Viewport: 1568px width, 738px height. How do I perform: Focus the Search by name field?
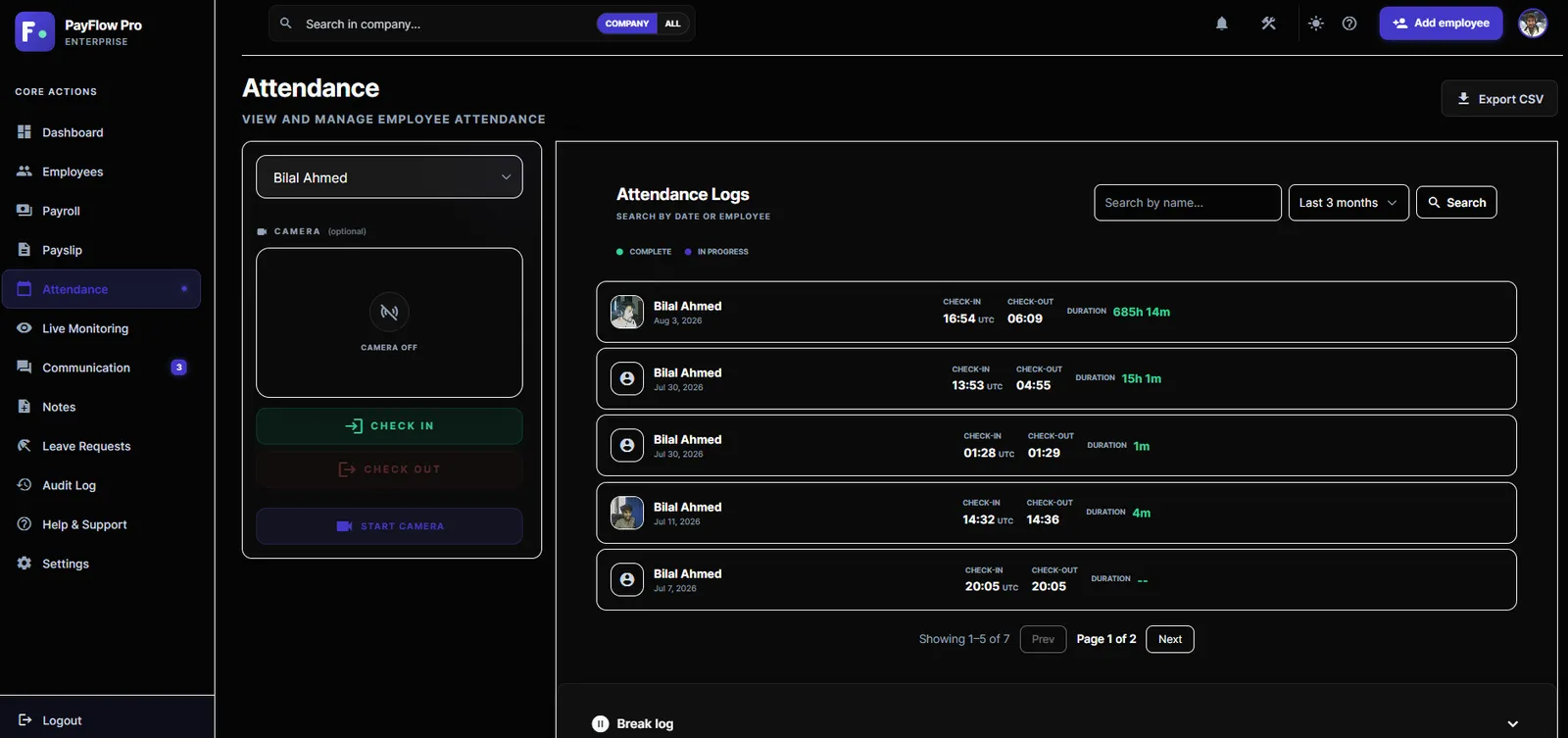pyautogui.click(x=1188, y=203)
